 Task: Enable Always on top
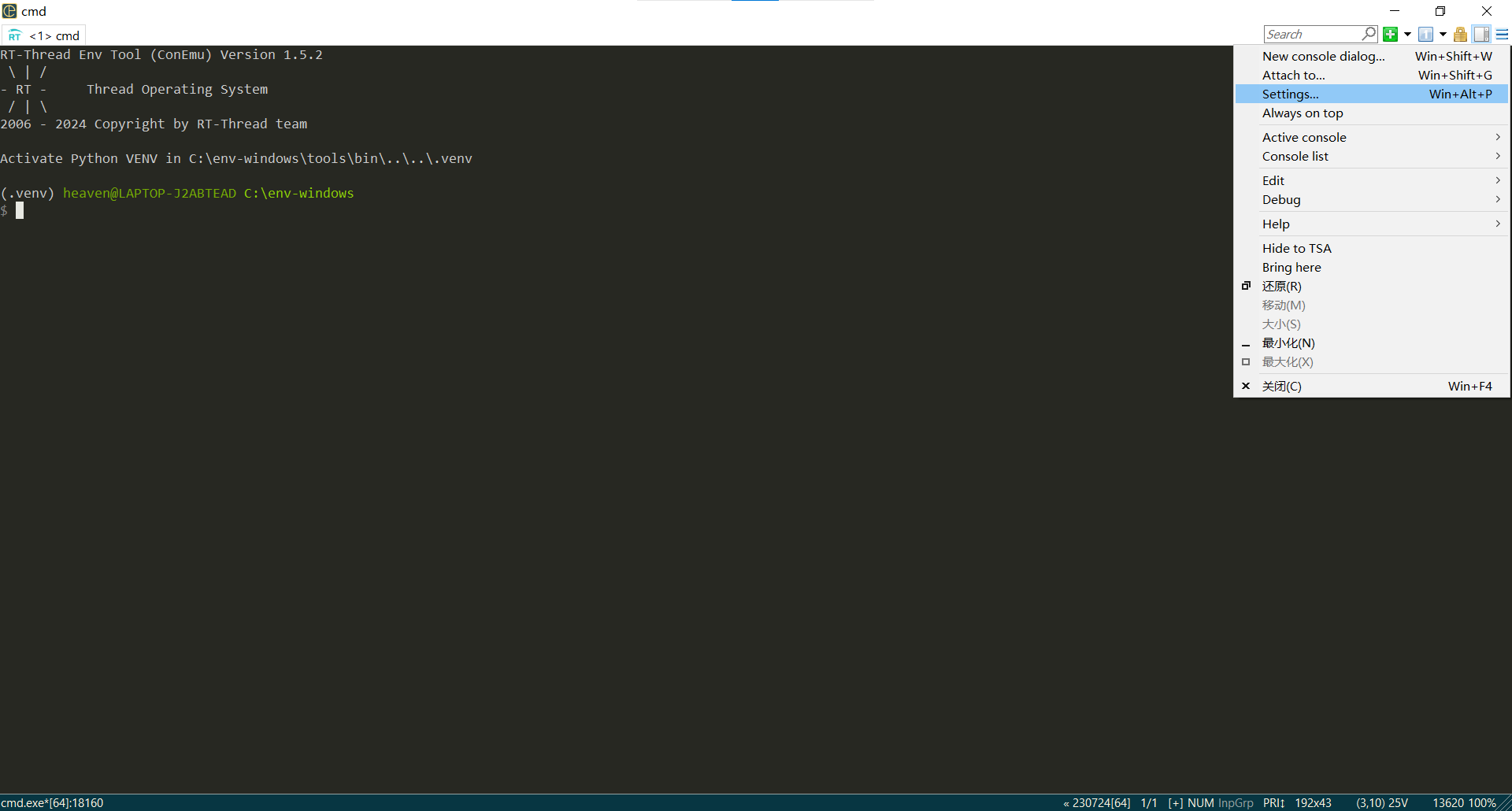coord(1303,113)
